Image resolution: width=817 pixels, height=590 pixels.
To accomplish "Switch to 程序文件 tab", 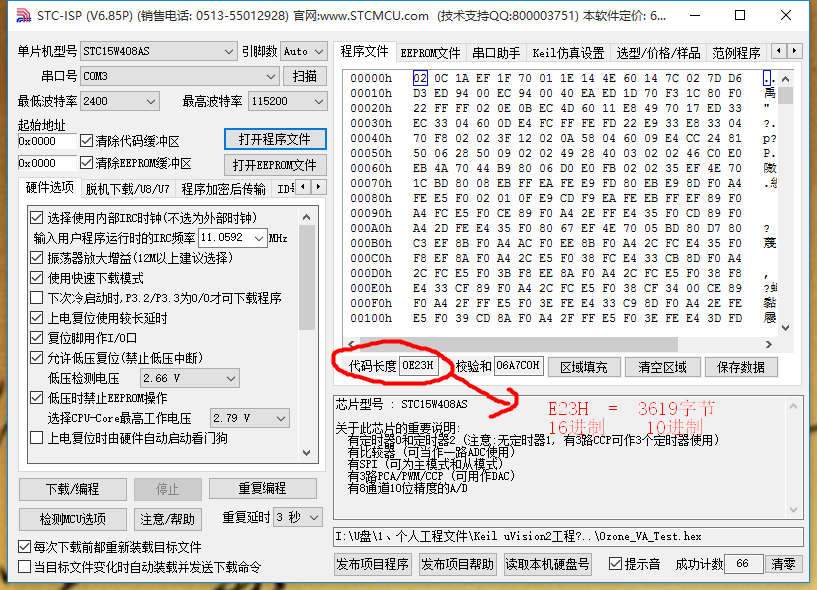I will tap(364, 52).
